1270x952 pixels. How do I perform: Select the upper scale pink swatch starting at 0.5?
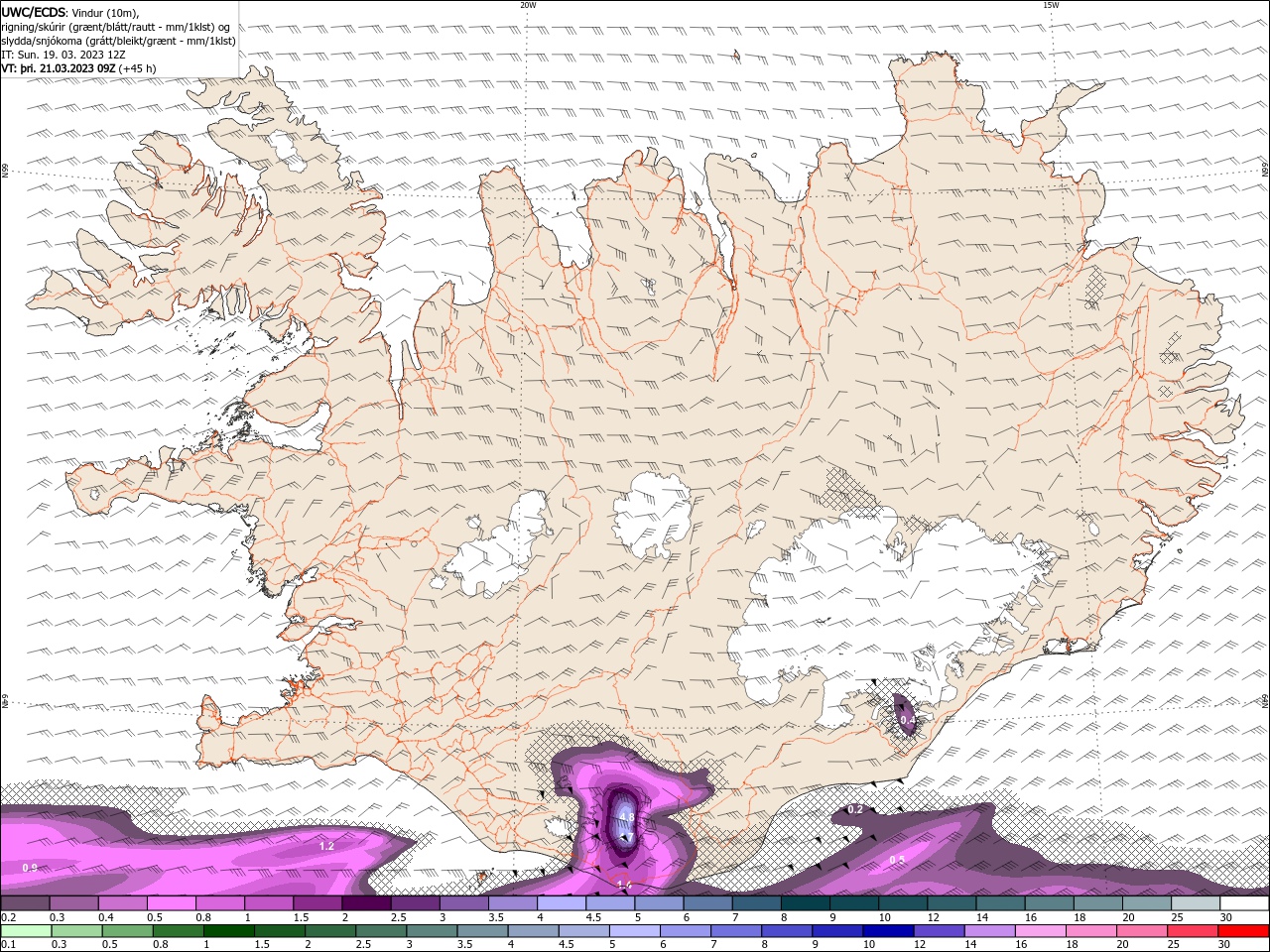[171, 903]
